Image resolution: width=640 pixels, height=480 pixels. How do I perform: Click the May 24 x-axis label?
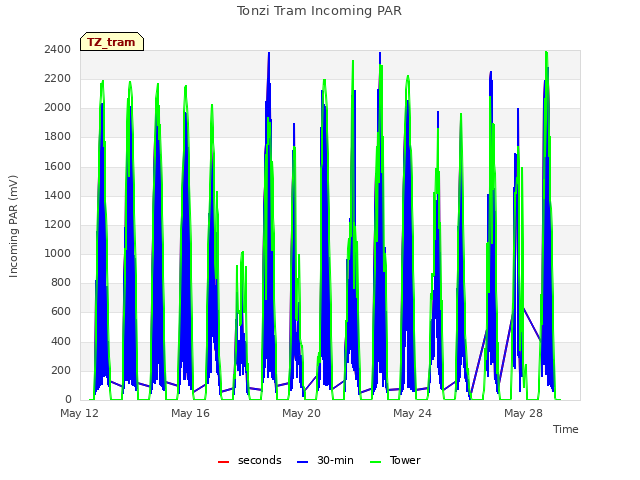(412, 413)
